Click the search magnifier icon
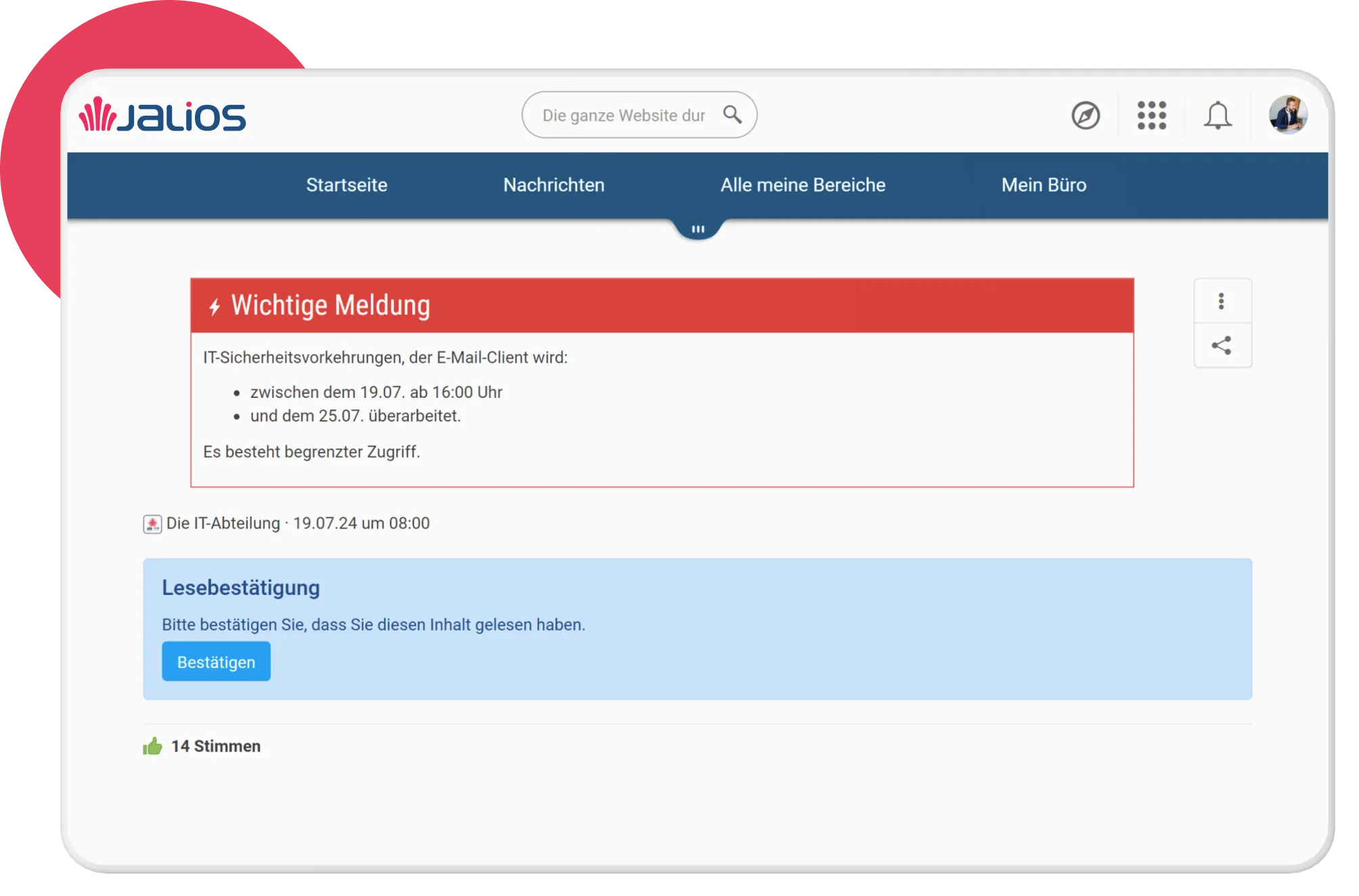Viewport: 1359px width, 896px height. [x=732, y=114]
